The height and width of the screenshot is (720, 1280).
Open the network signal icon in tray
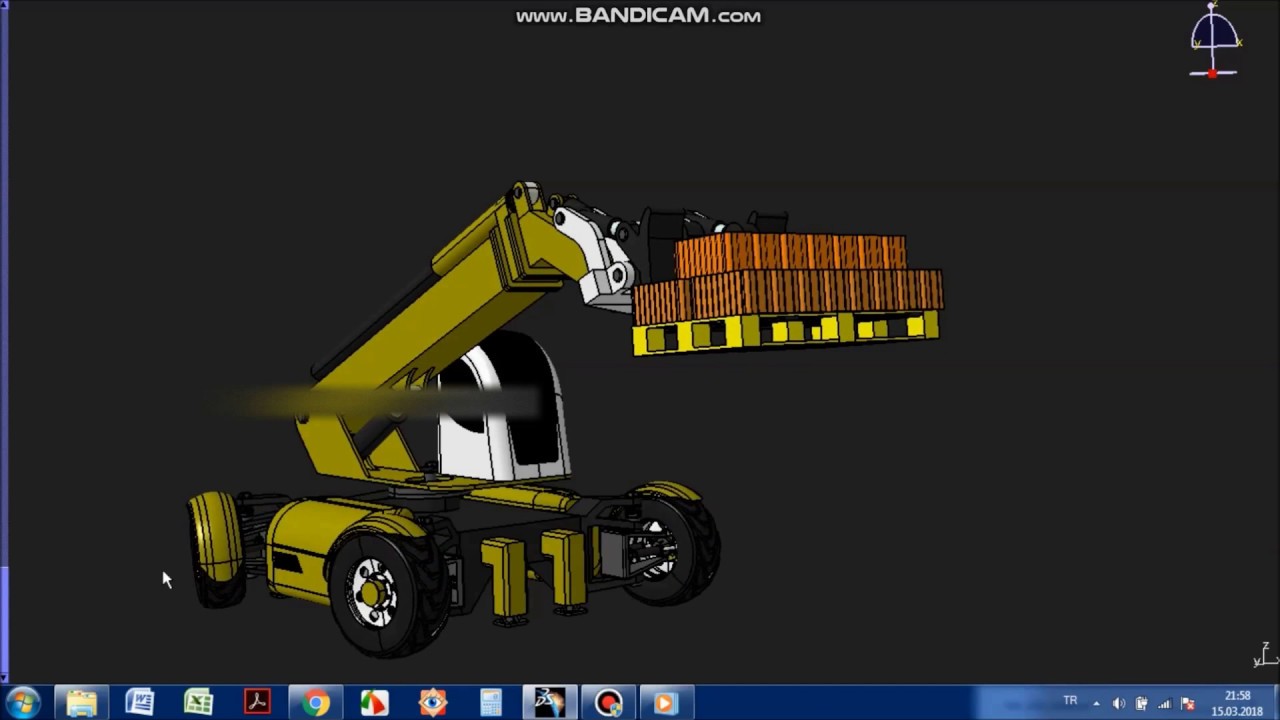click(x=1164, y=703)
